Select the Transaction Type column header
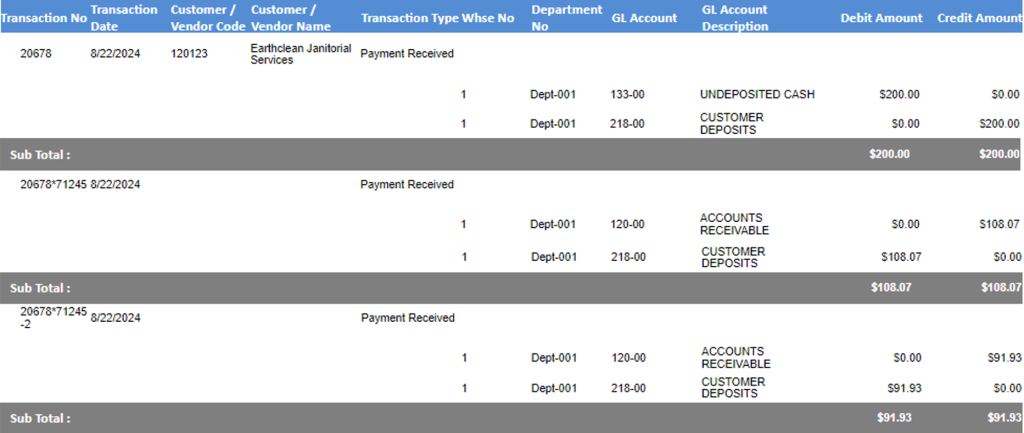 pyautogui.click(x=409, y=18)
